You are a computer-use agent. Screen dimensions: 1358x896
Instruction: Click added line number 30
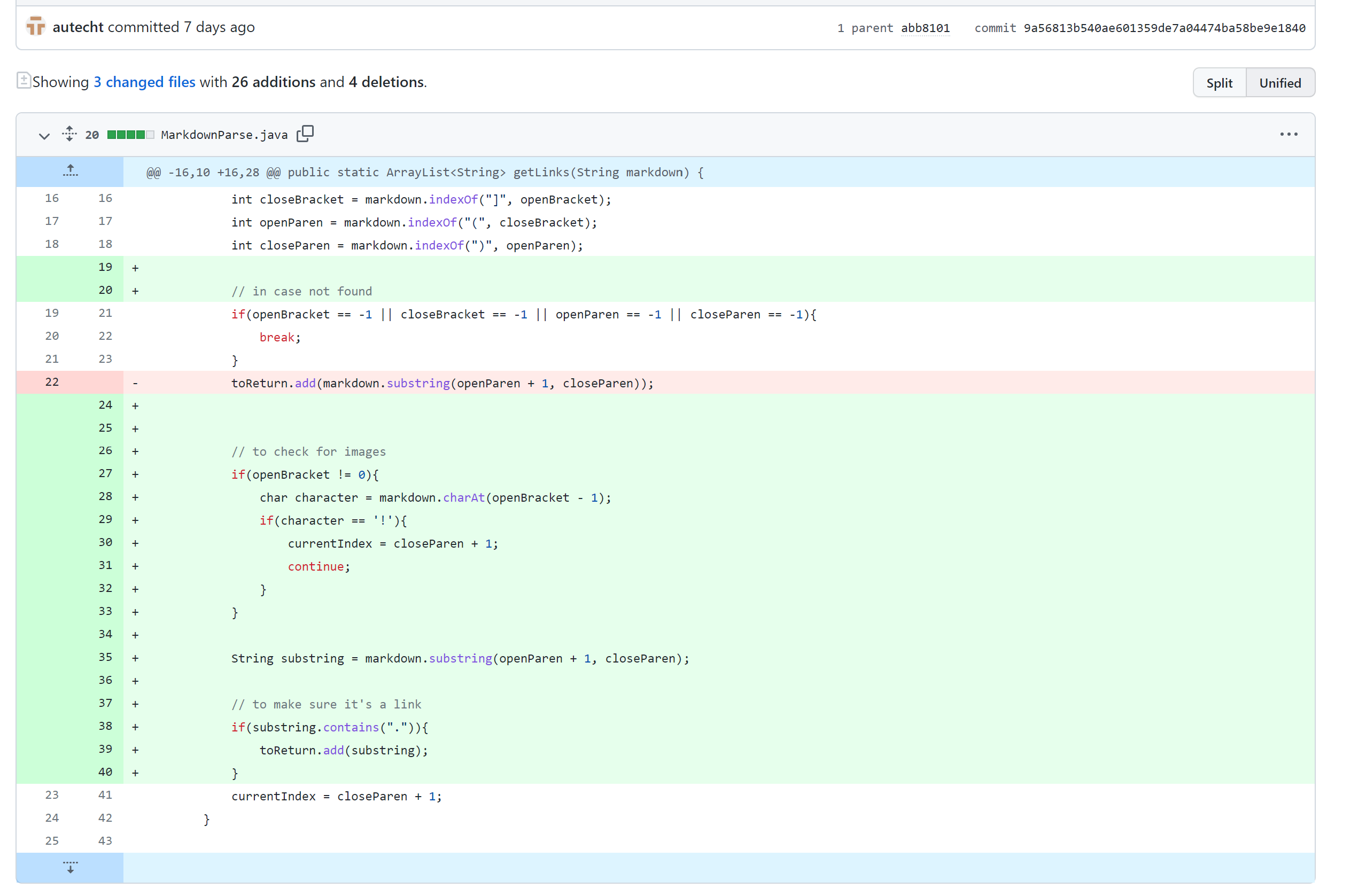pos(105,542)
